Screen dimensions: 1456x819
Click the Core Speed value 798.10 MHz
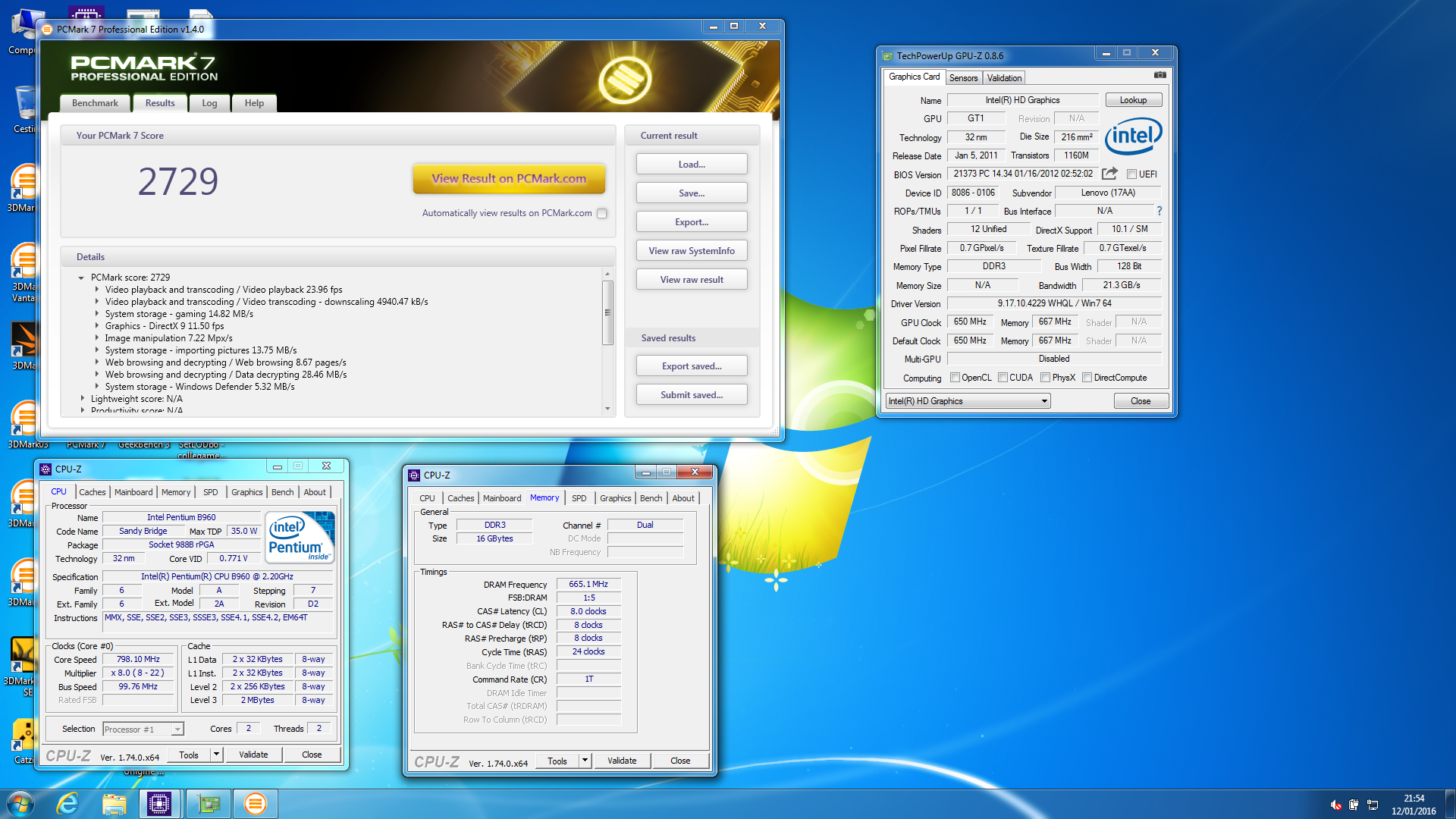[x=138, y=659]
